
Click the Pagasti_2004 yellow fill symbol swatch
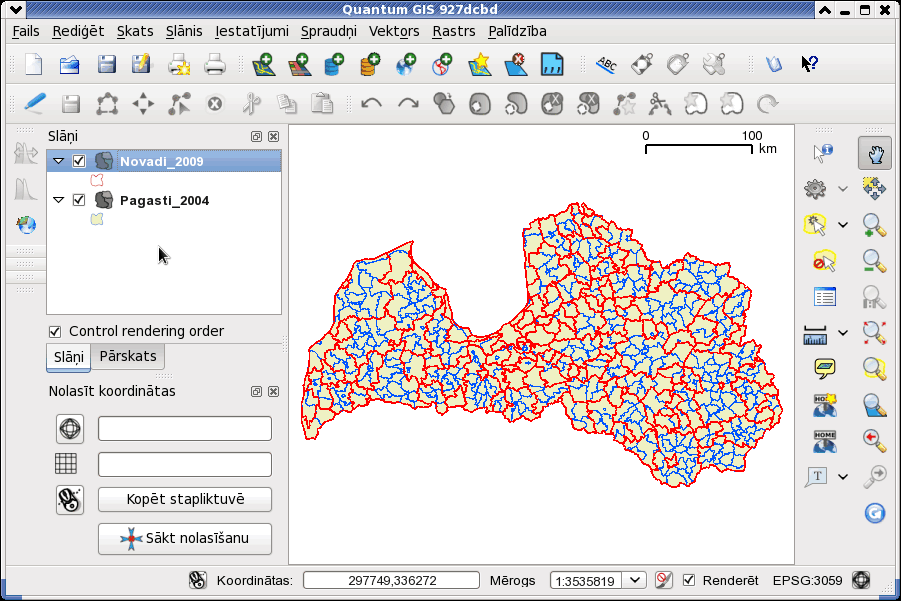coord(97,219)
